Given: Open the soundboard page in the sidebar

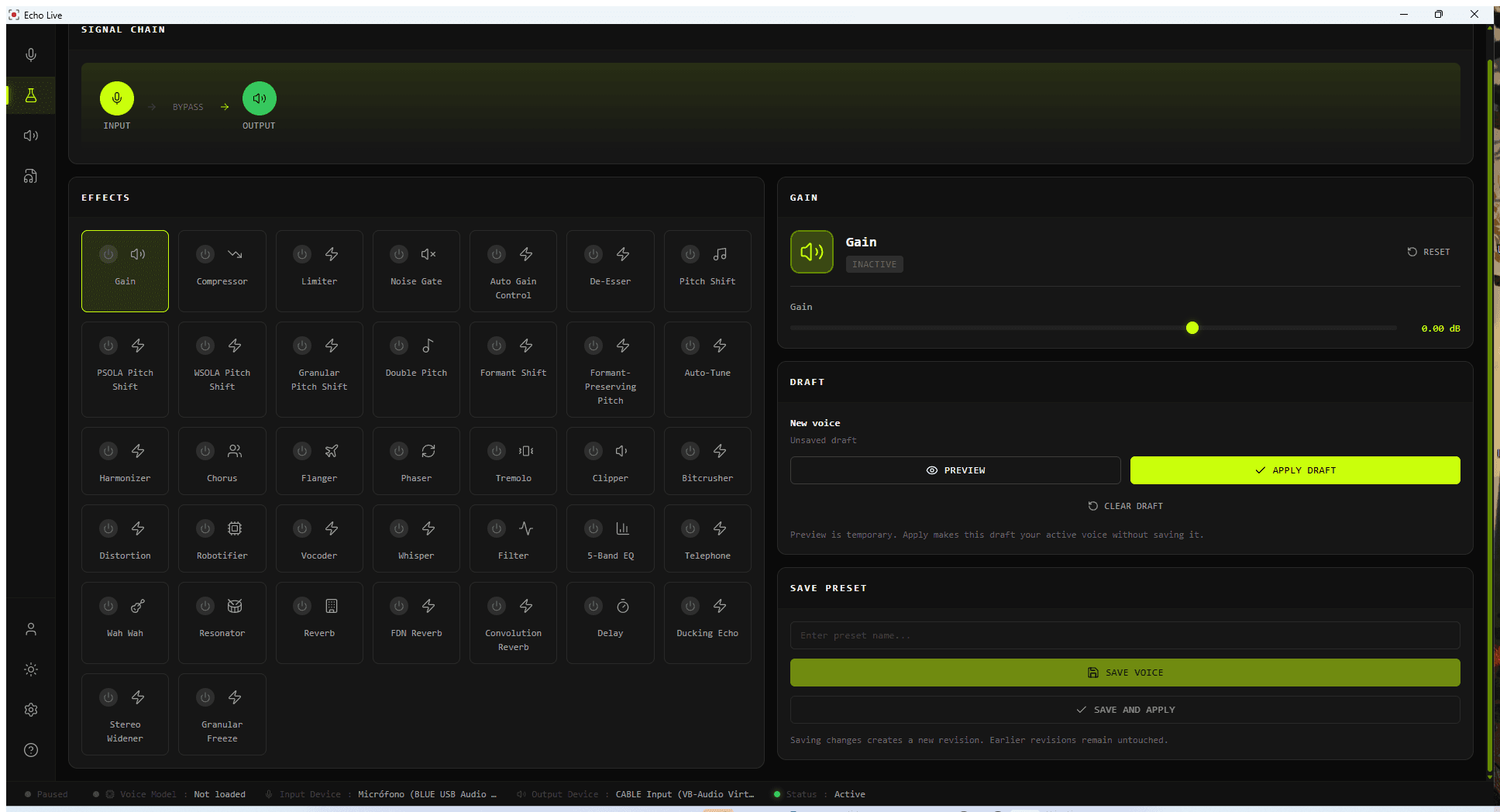Looking at the screenshot, I should 31,176.
